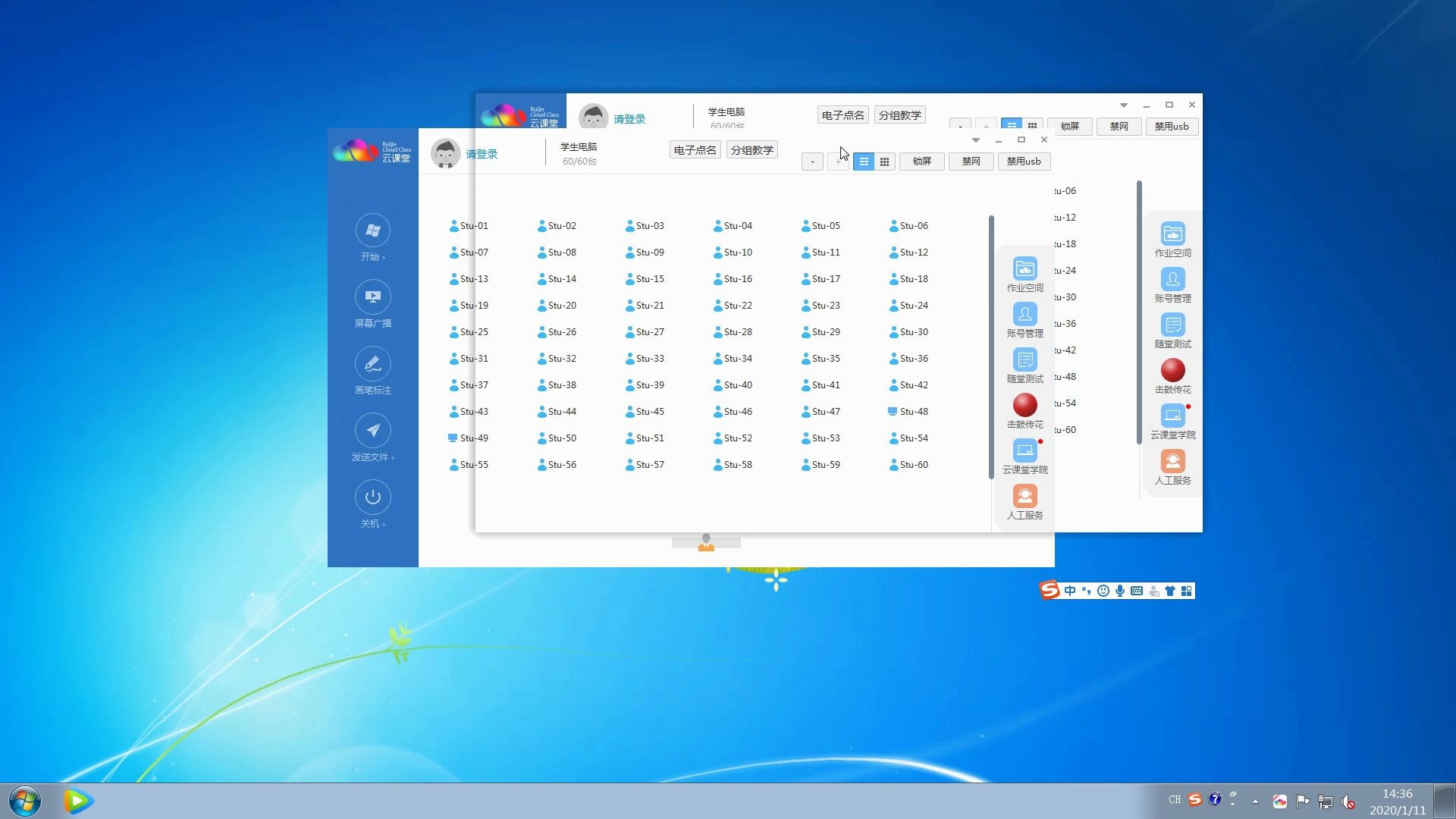Click 电子点名 in the back window
Viewport: 1456px width, 819px height.
(843, 115)
